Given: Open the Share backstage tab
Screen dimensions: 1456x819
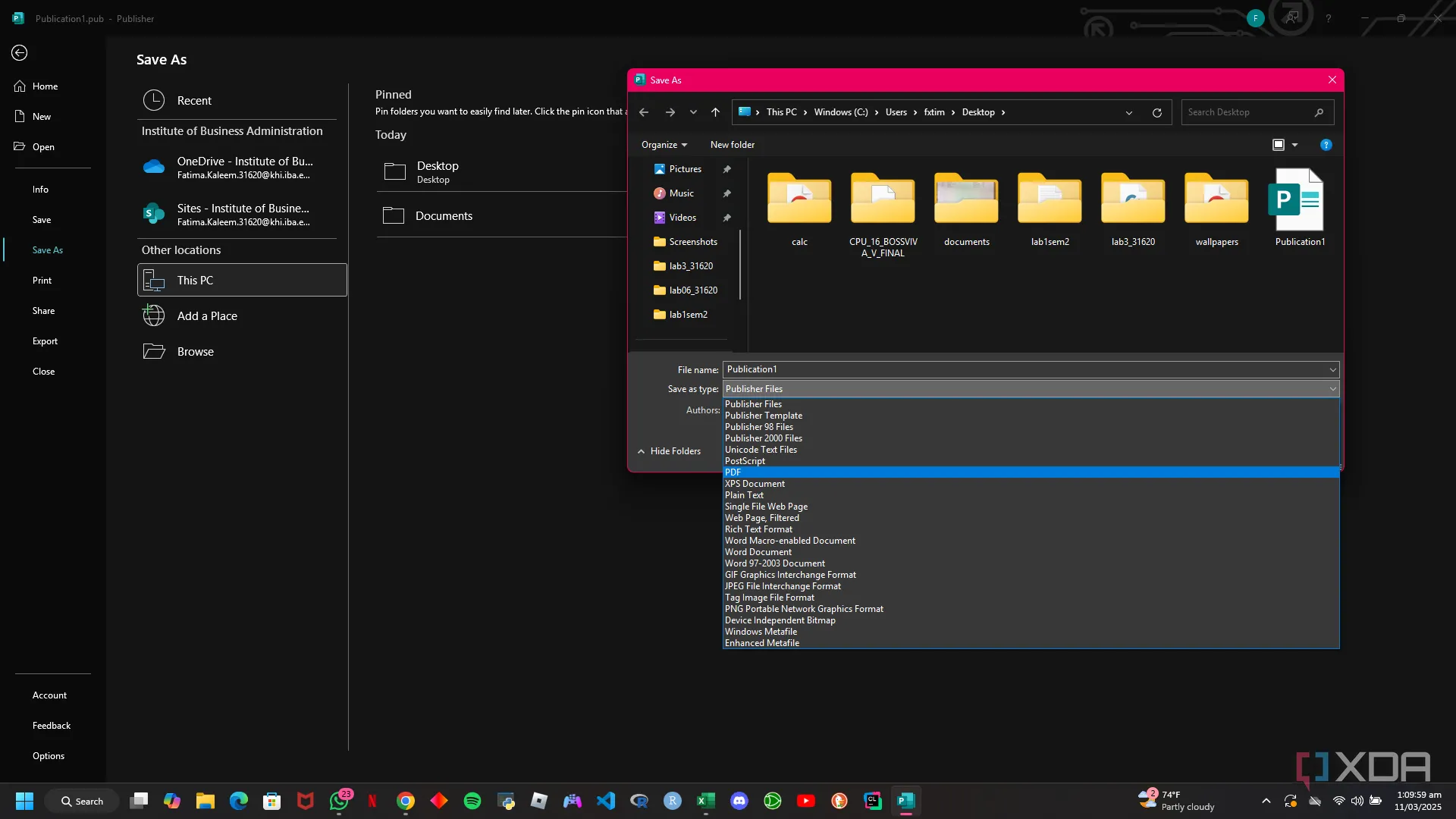Looking at the screenshot, I should (x=43, y=310).
